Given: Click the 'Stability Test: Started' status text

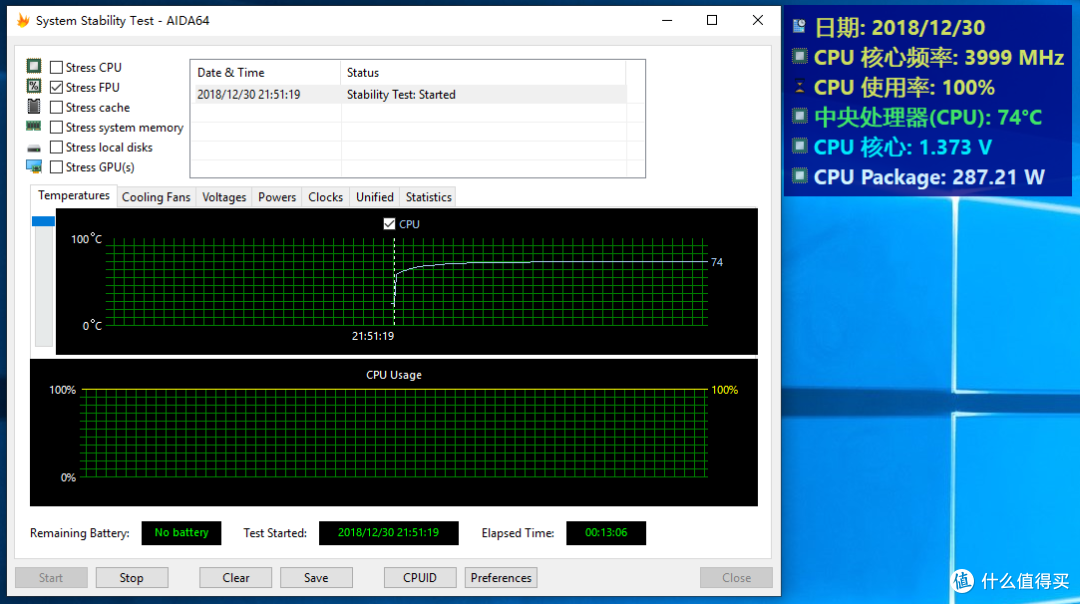Looking at the screenshot, I should click(401, 94).
